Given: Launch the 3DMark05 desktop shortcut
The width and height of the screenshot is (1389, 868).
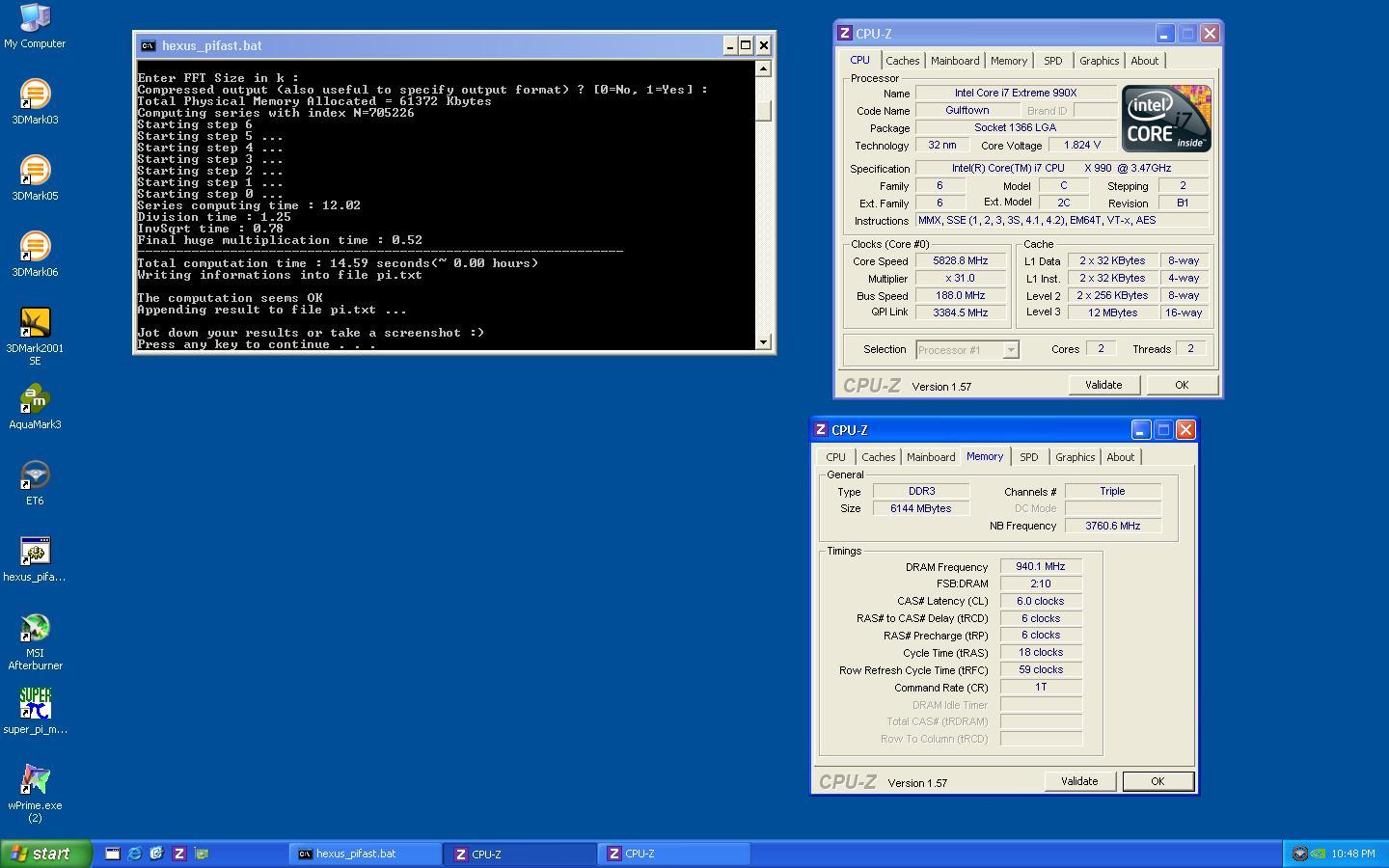Looking at the screenshot, I should coord(35,178).
